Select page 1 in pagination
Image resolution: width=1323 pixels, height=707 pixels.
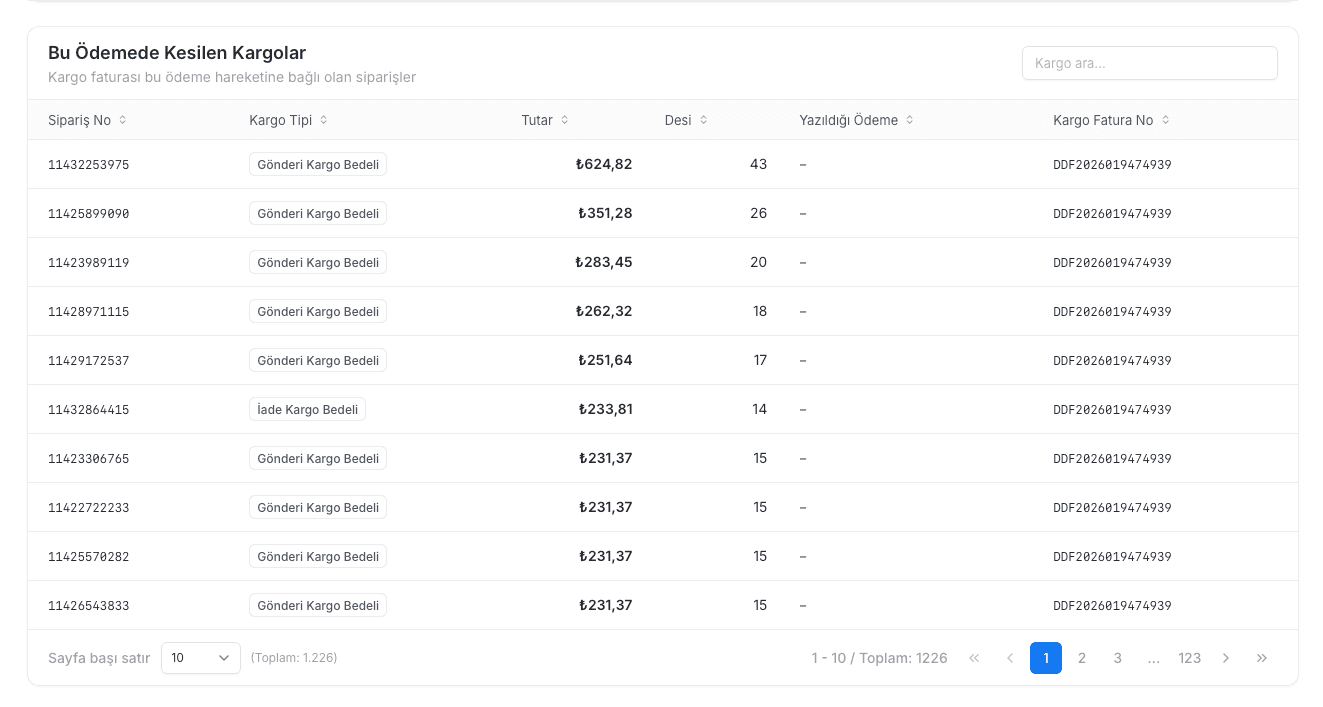(x=1046, y=658)
